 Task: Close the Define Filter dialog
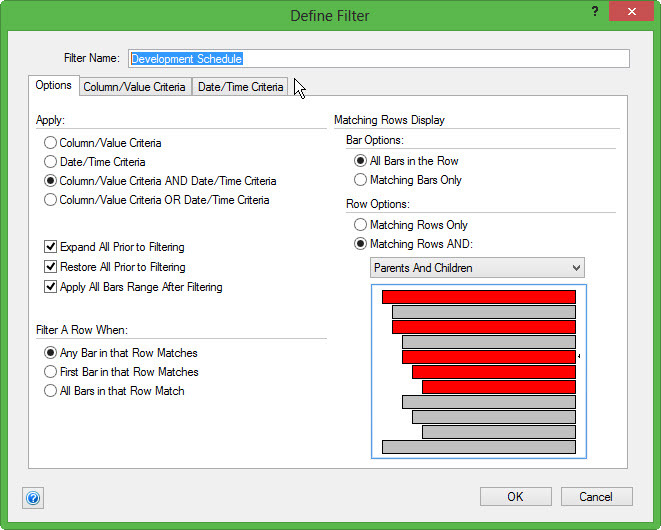point(629,15)
